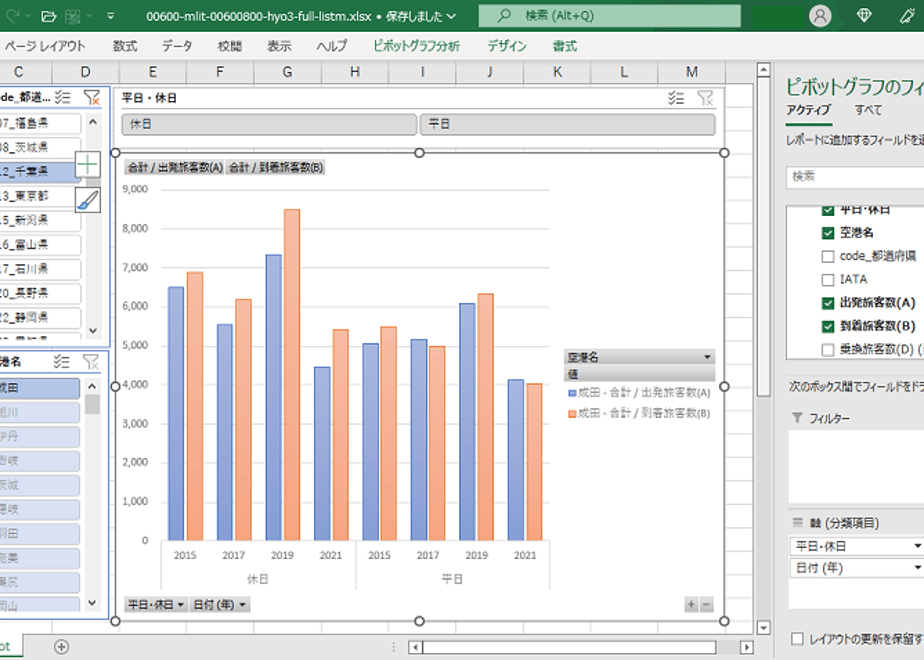The height and width of the screenshot is (660, 924).
Task: Click the diamond premium icon
Action: click(864, 16)
